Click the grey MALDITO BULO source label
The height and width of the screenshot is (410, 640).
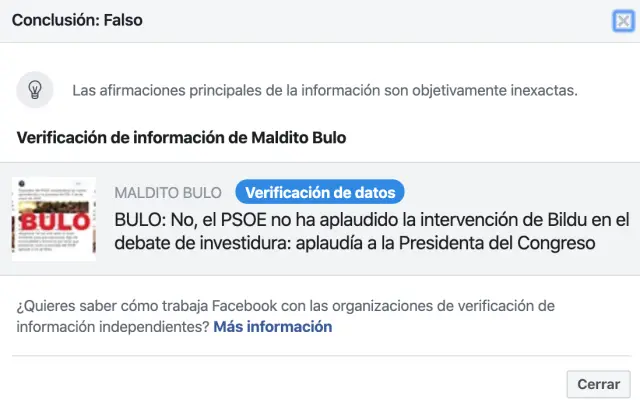169,192
